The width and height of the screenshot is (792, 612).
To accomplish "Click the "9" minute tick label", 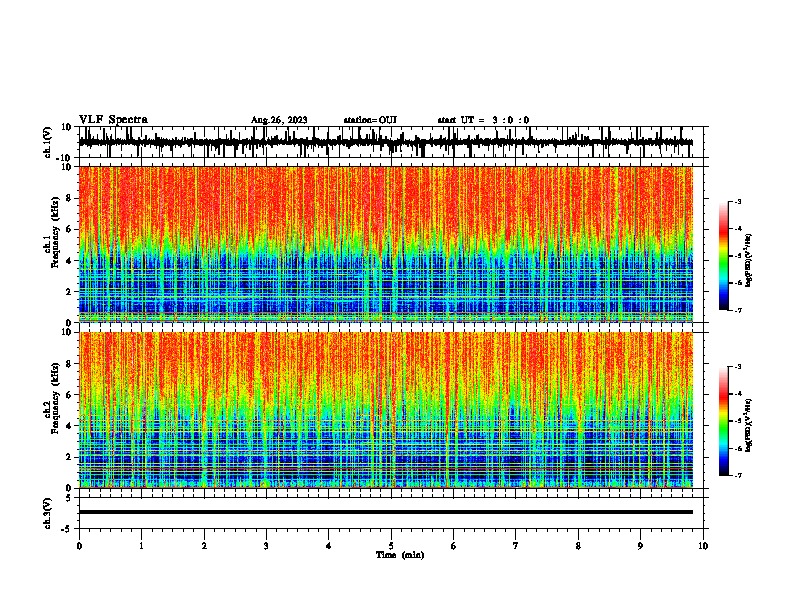I will pyautogui.click(x=640, y=546).
